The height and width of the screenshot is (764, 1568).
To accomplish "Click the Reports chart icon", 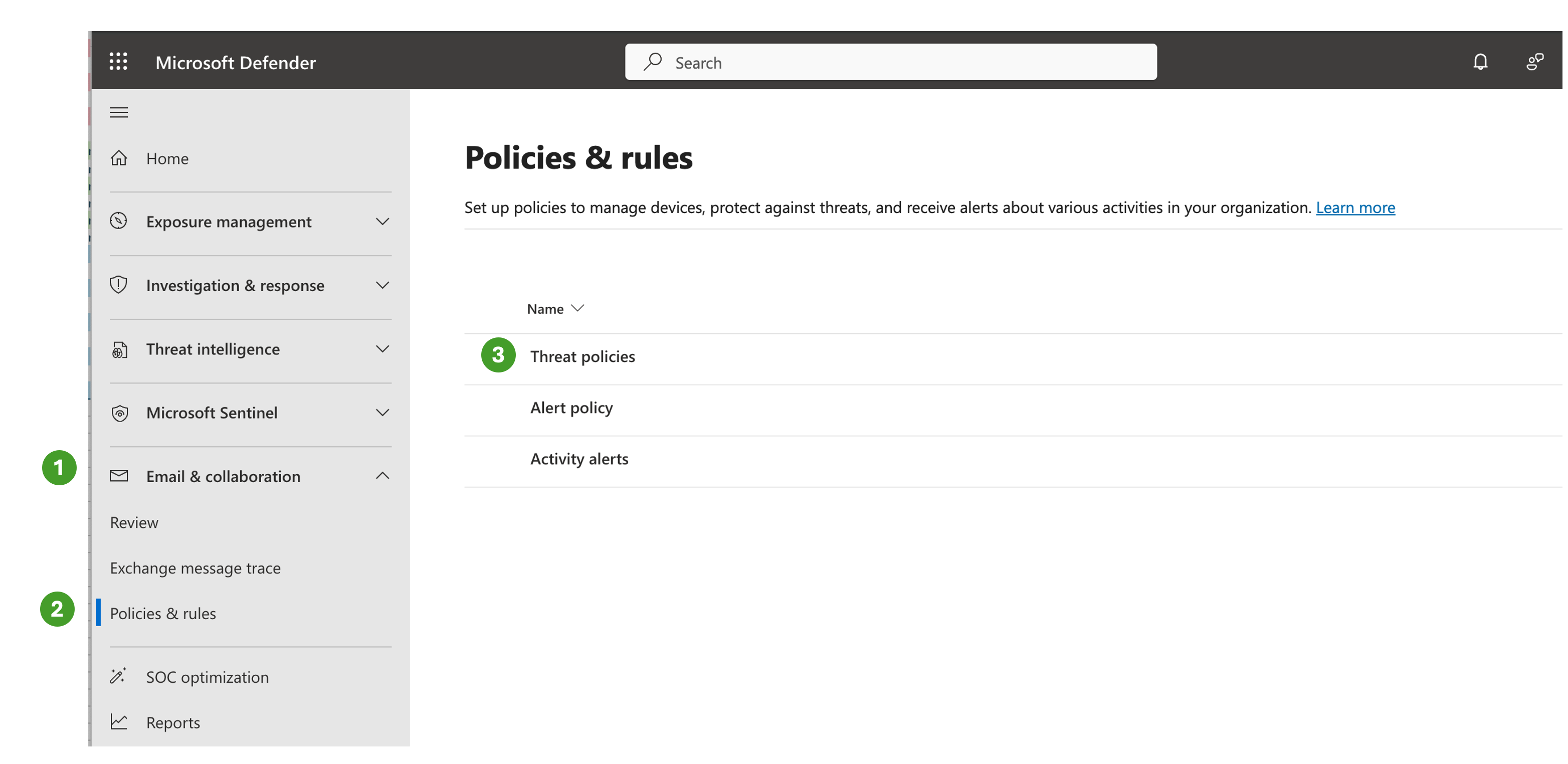I will tap(119, 722).
